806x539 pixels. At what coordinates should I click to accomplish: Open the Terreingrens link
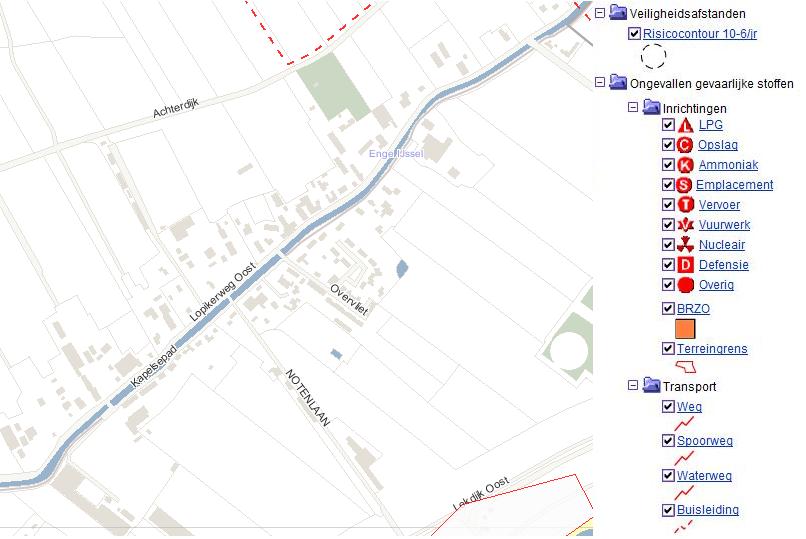[x=711, y=349]
